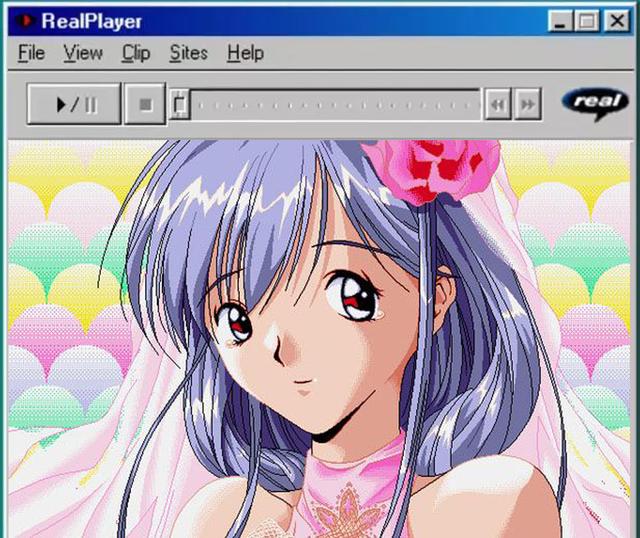Click the seek slider thumb

[x=180, y=104]
